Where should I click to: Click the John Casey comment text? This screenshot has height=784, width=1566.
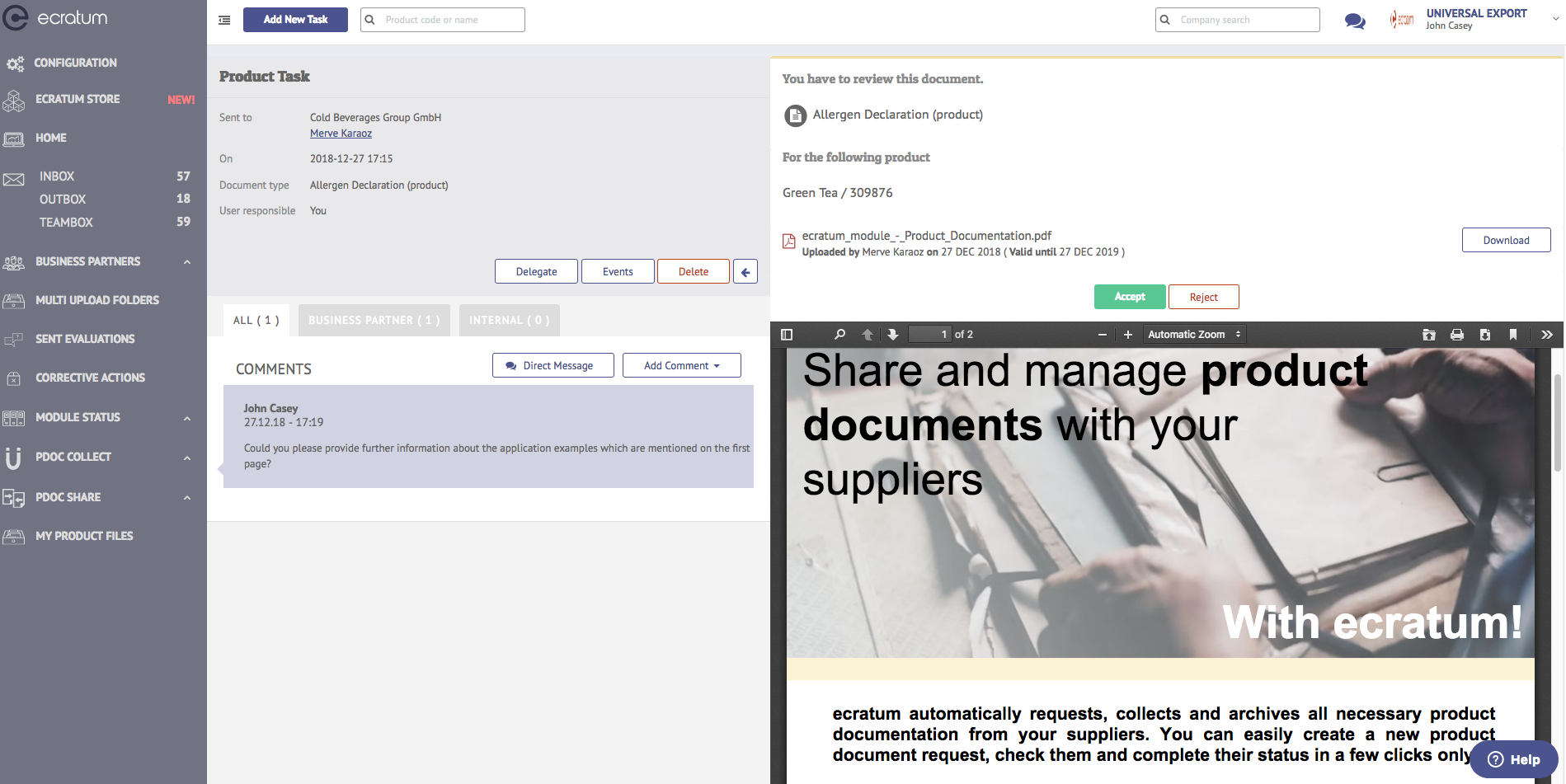(x=496, y=456)
